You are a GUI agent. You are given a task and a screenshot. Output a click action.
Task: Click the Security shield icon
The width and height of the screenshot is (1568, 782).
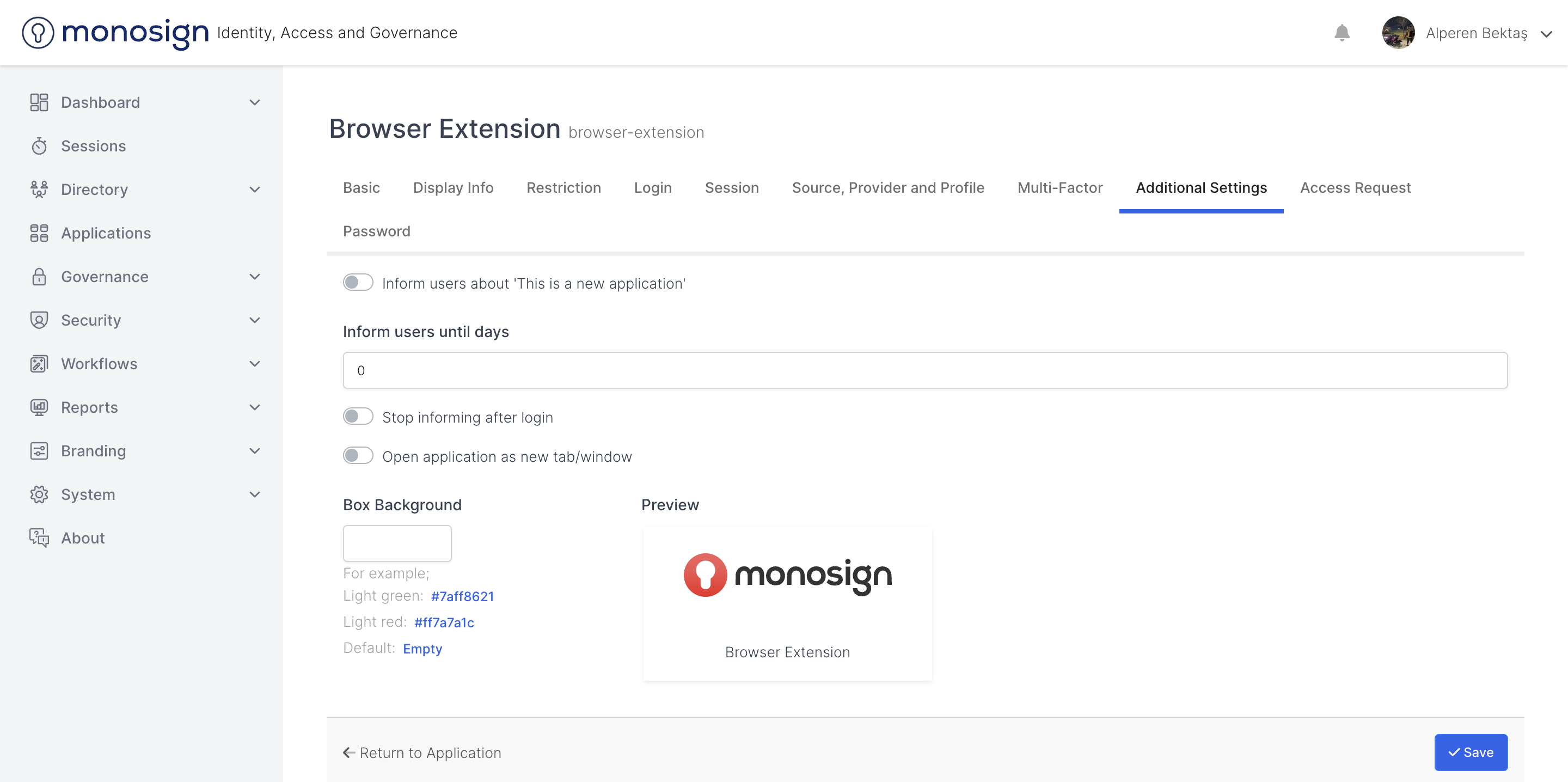click(x=39, y=320)
